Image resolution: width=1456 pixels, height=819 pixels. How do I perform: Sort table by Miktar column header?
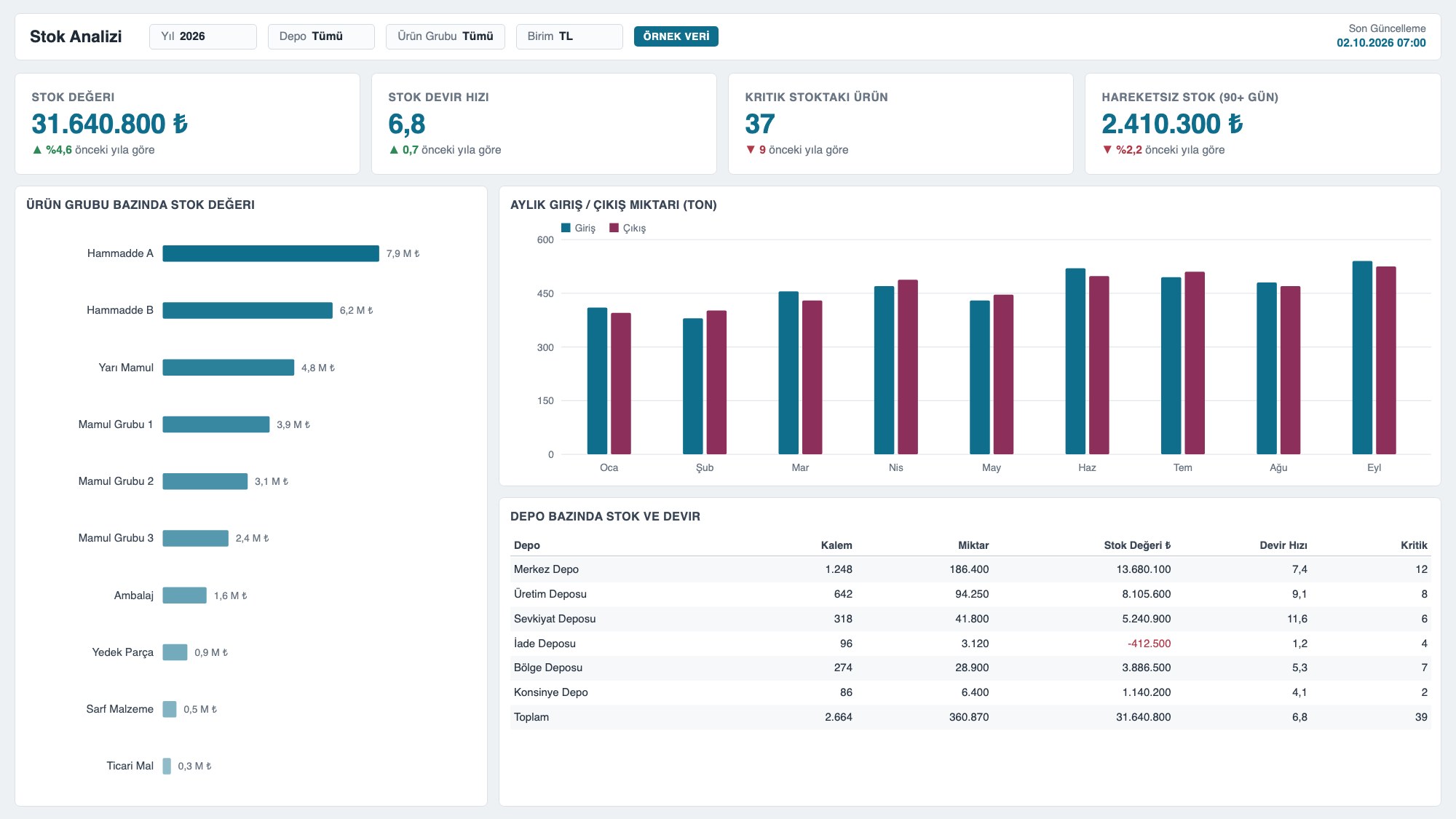pyautogui.click(x=973, y=545)
